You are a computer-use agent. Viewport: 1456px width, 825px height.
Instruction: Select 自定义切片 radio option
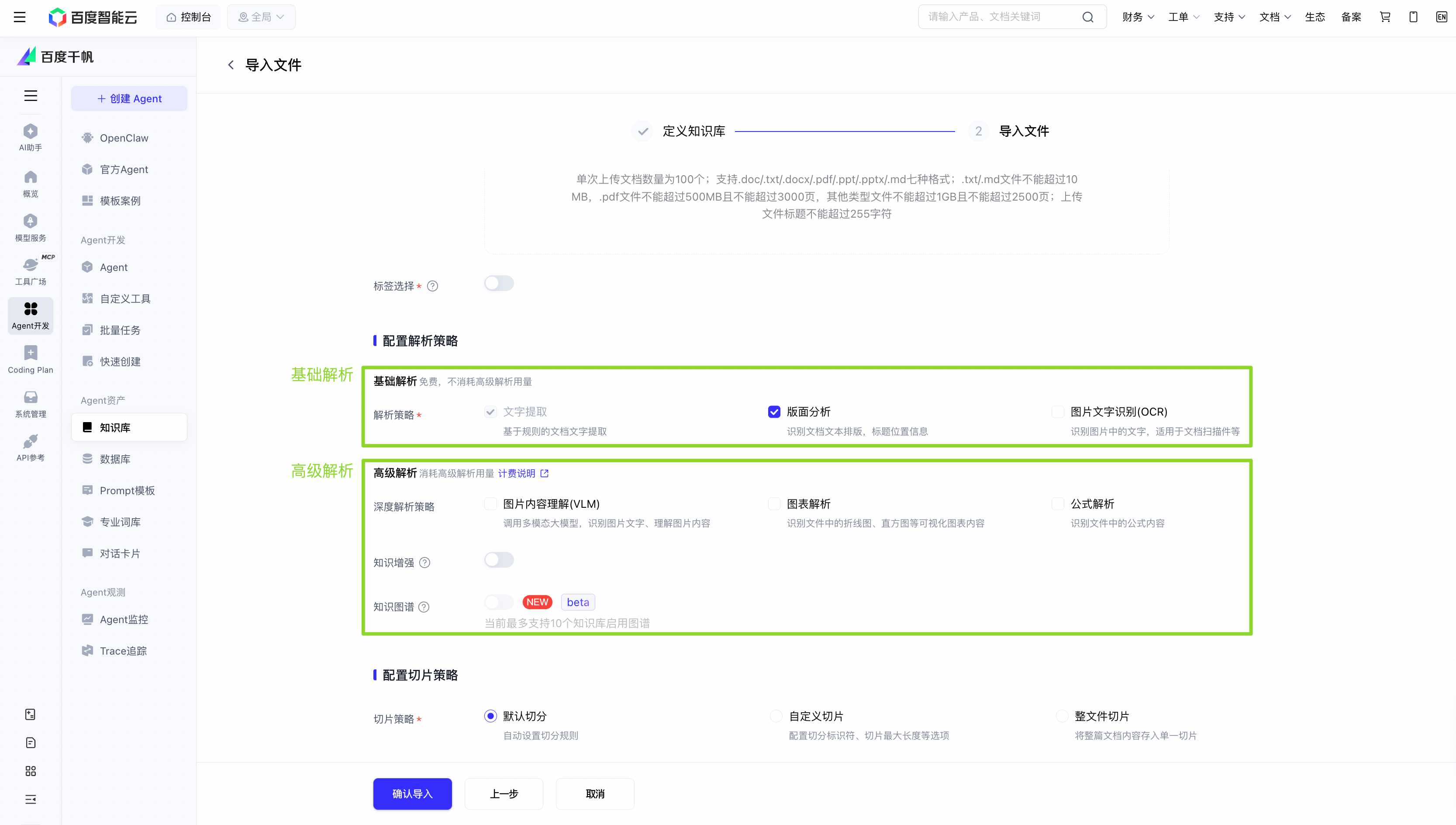coord(776,716)
